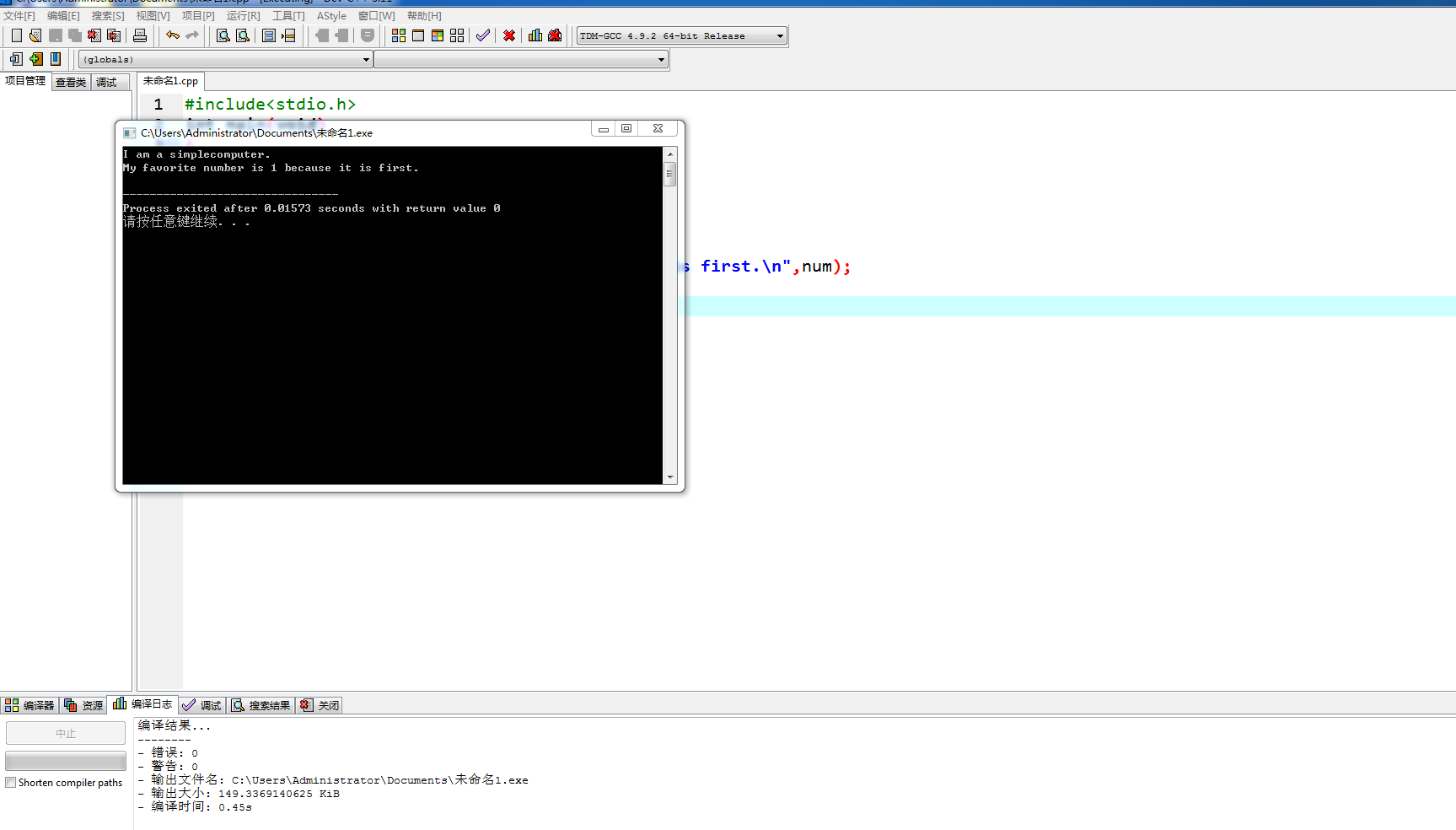Click the Find magnifier icon
The image size is (1456, 830).
pos(223,35)
